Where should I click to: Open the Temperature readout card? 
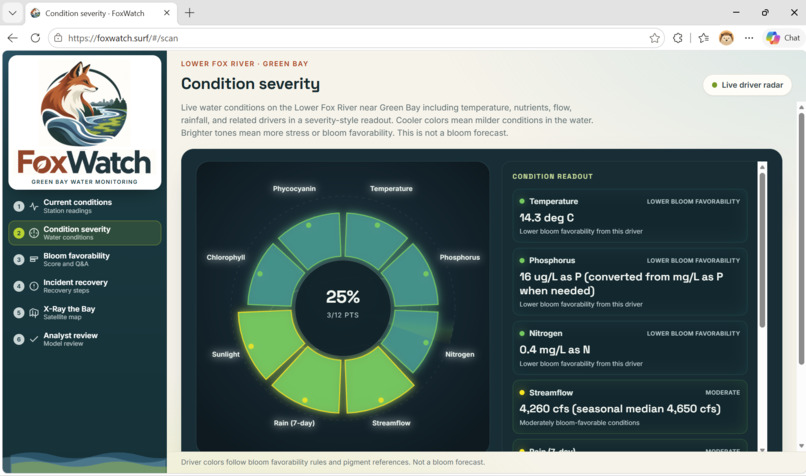[x=630, y=216]
